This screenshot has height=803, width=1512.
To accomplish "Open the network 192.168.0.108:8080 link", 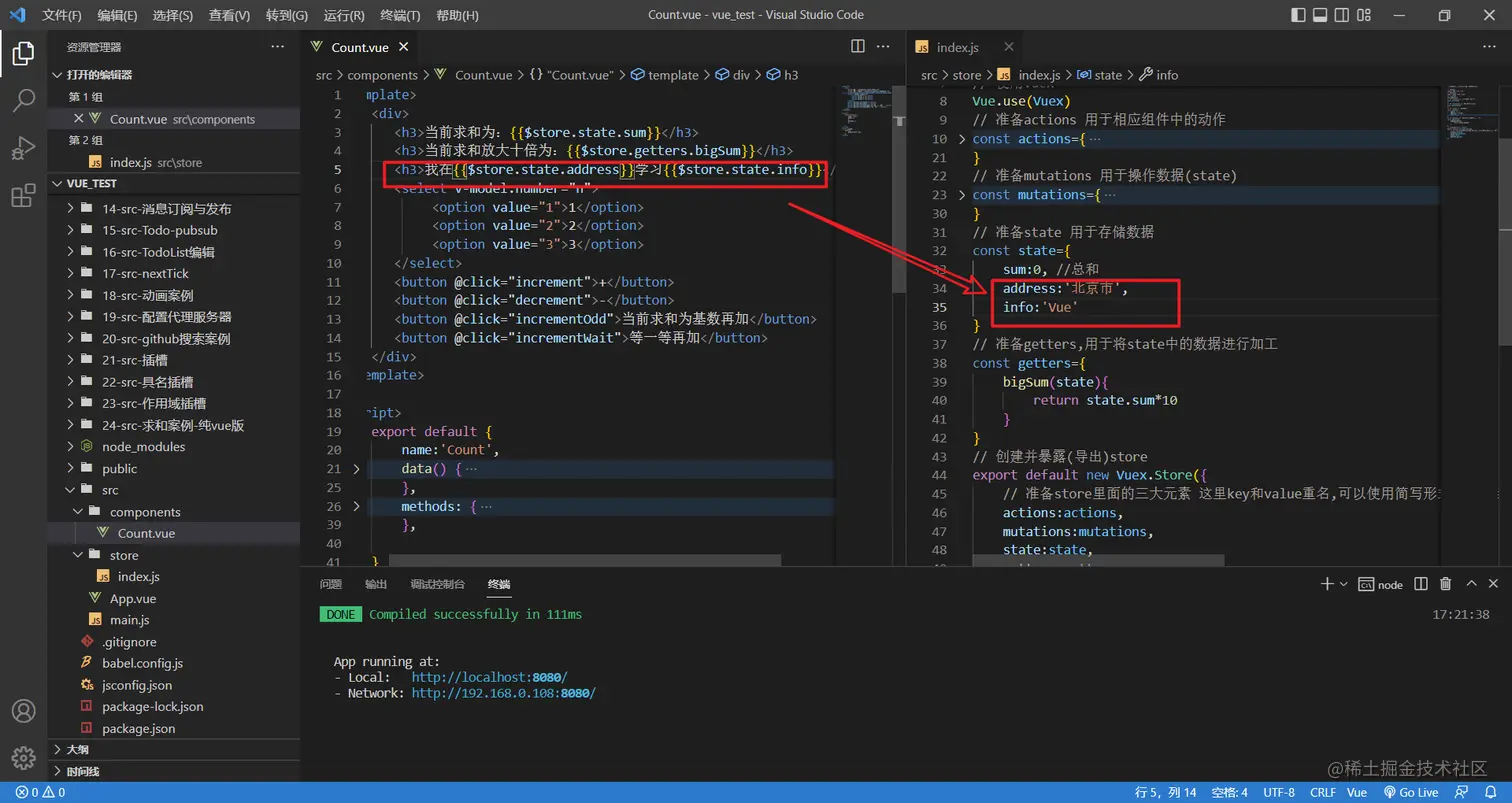I will [x=503, y=692].
